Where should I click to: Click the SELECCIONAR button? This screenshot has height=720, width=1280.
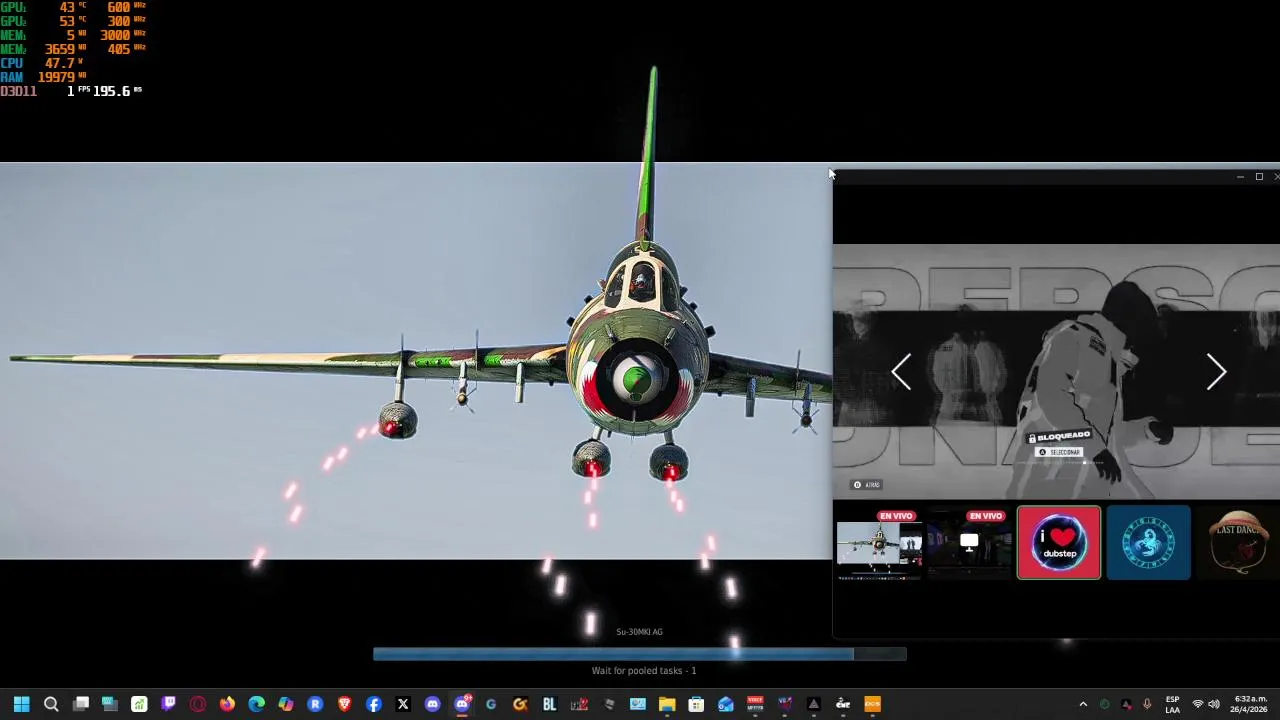[1060, 452]
